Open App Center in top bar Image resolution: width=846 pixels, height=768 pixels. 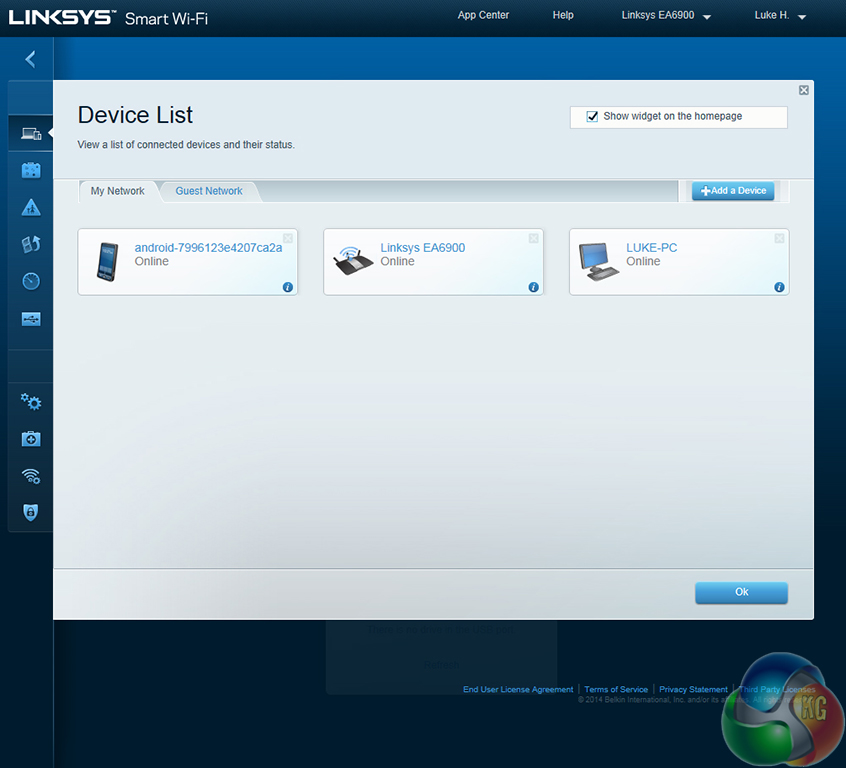click(x=483, y=15)
